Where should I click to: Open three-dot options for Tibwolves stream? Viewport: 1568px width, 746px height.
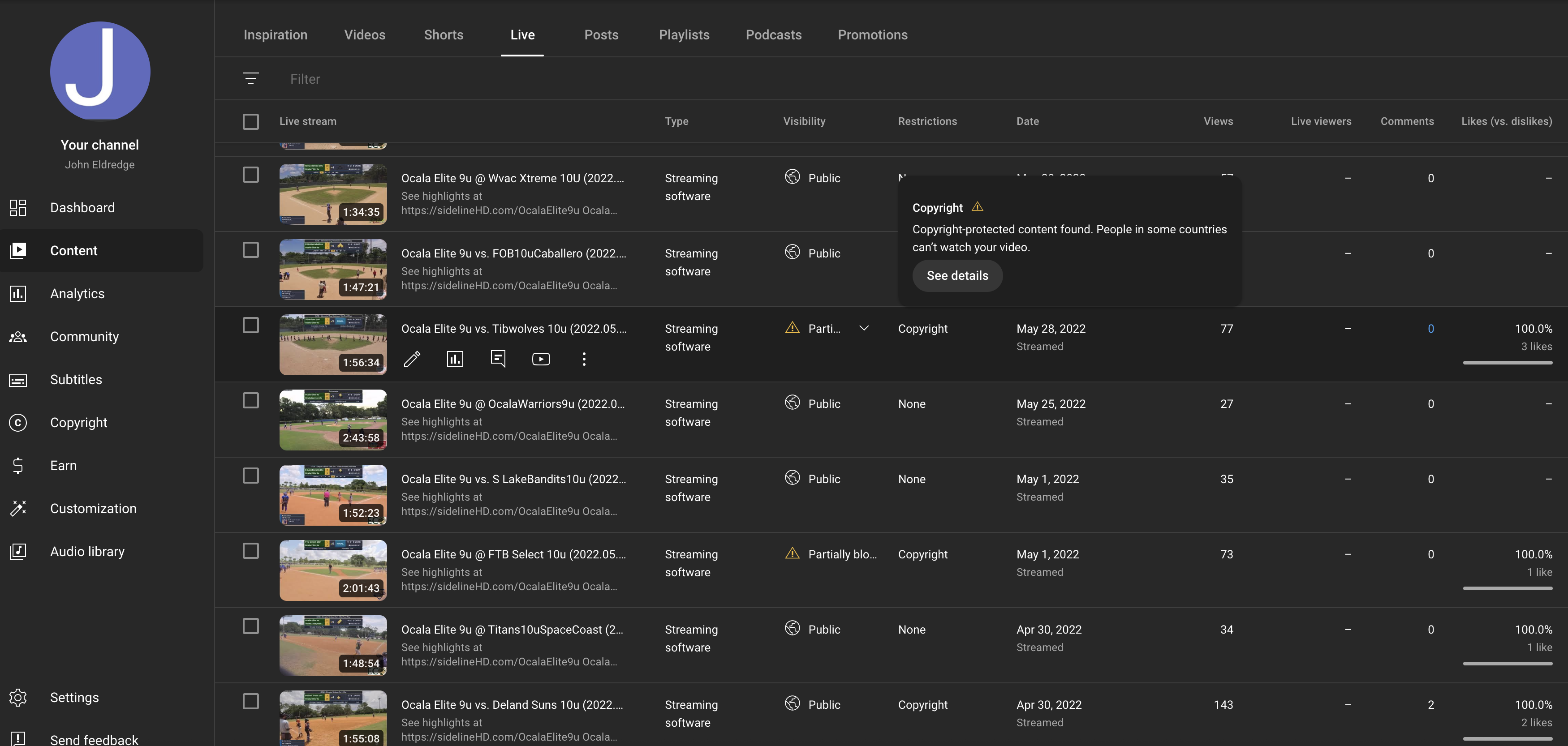(x=584, y=359)
